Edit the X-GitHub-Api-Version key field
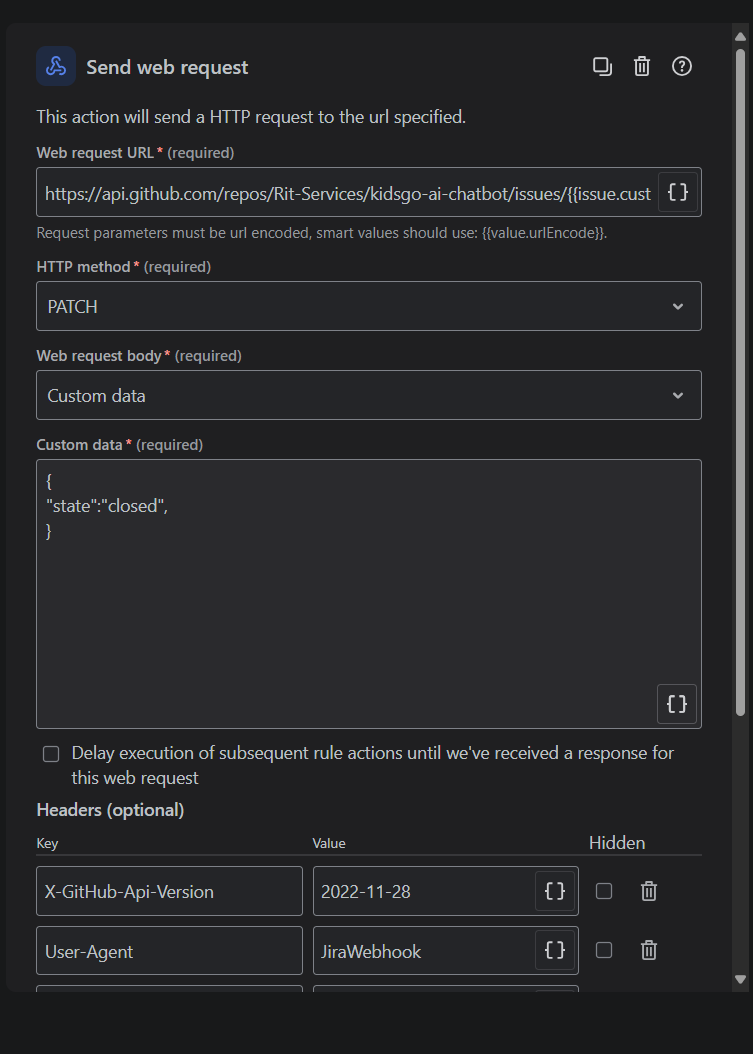 (169, 891)
